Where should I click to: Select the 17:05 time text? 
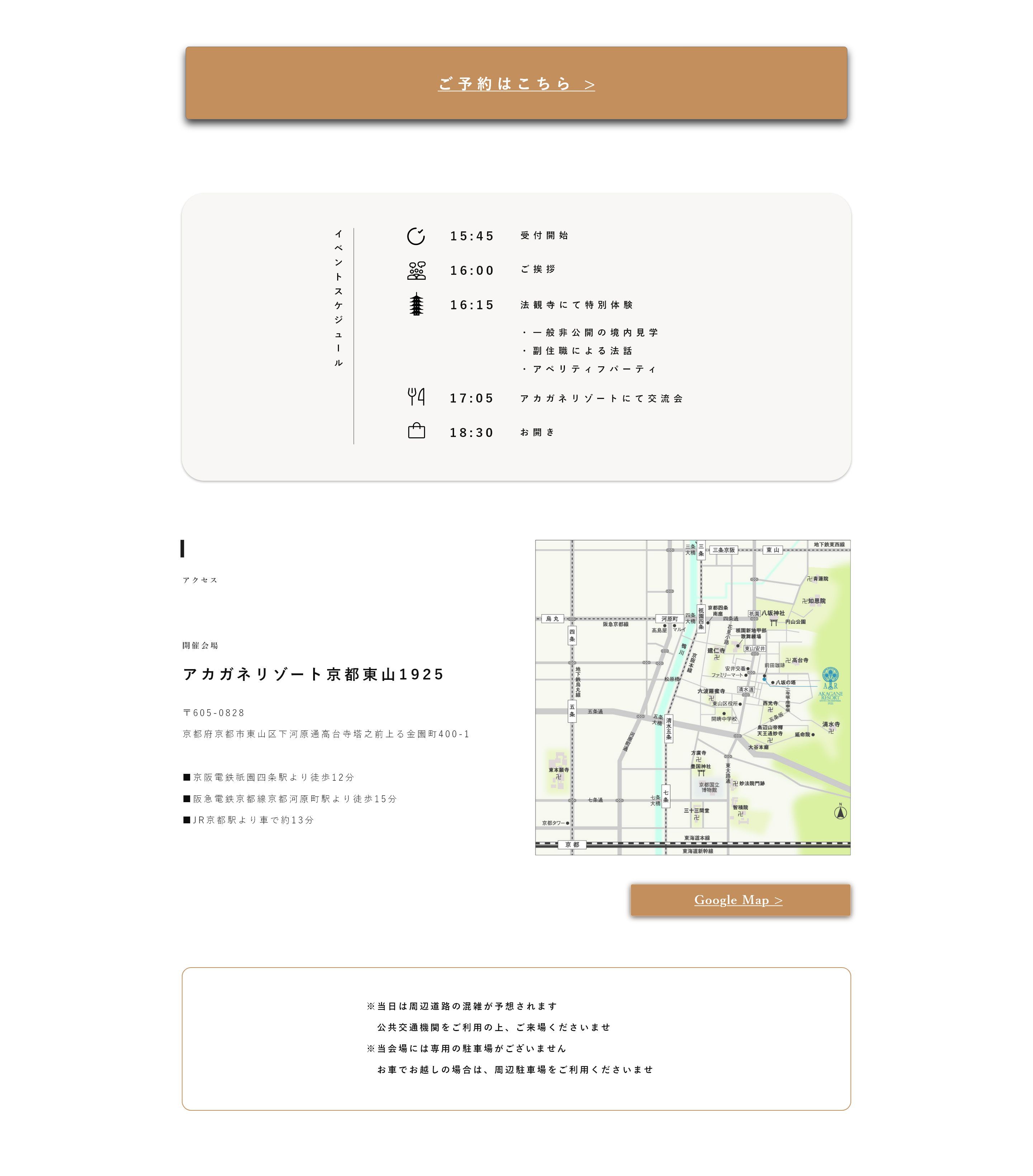472,398
